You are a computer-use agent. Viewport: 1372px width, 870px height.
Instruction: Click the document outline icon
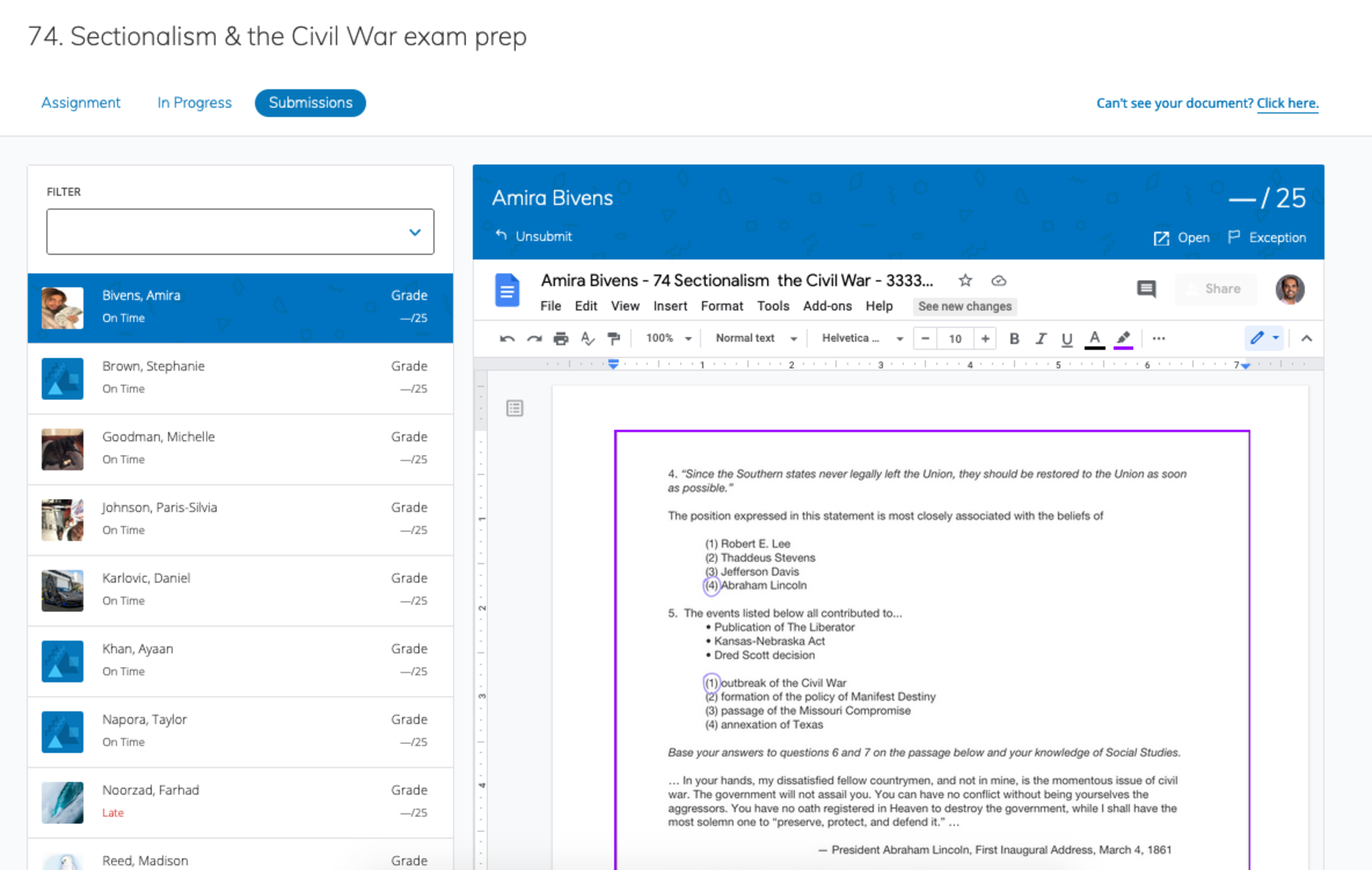point(514,408)
